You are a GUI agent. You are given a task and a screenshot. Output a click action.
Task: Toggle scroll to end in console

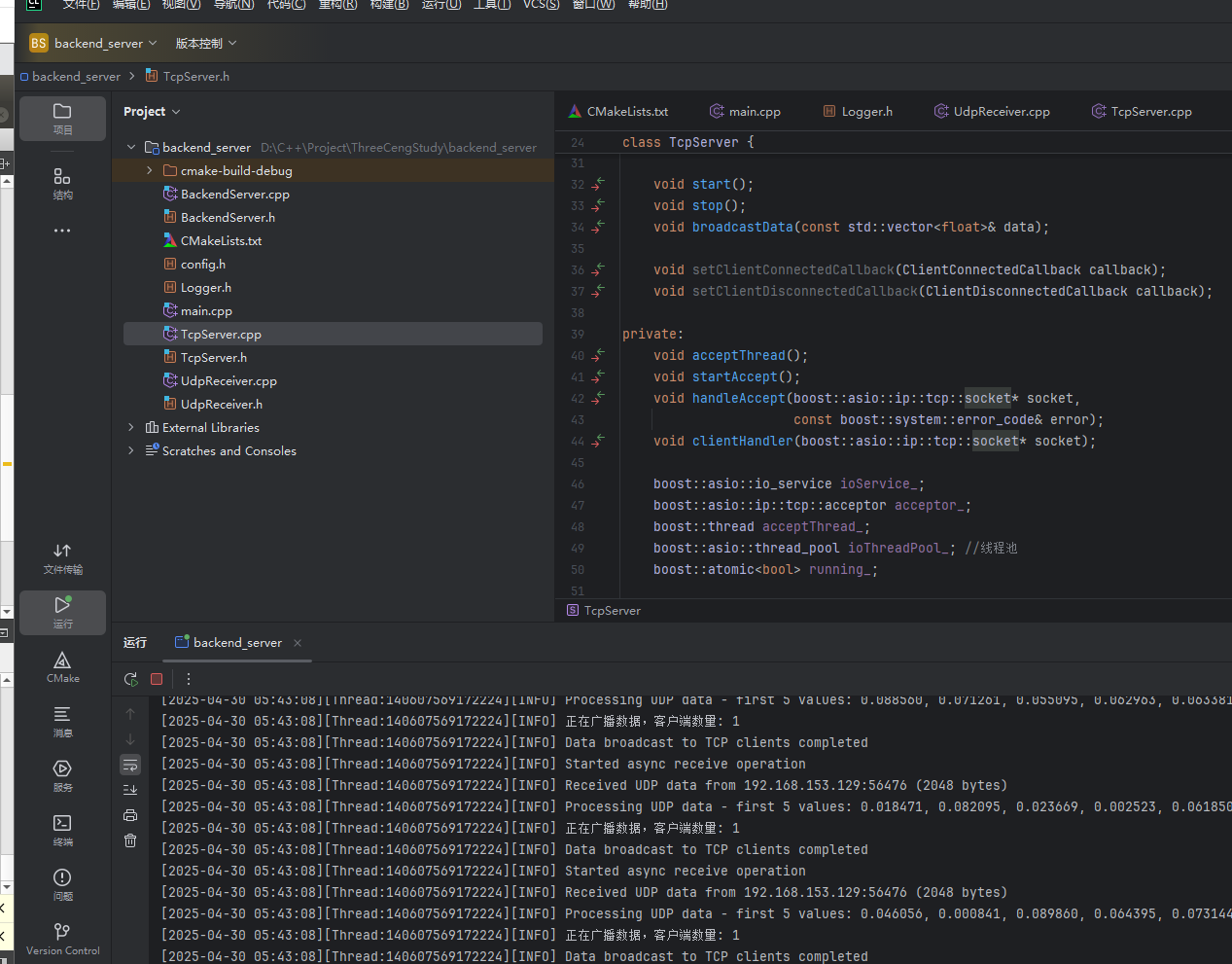tap(130, 790)
